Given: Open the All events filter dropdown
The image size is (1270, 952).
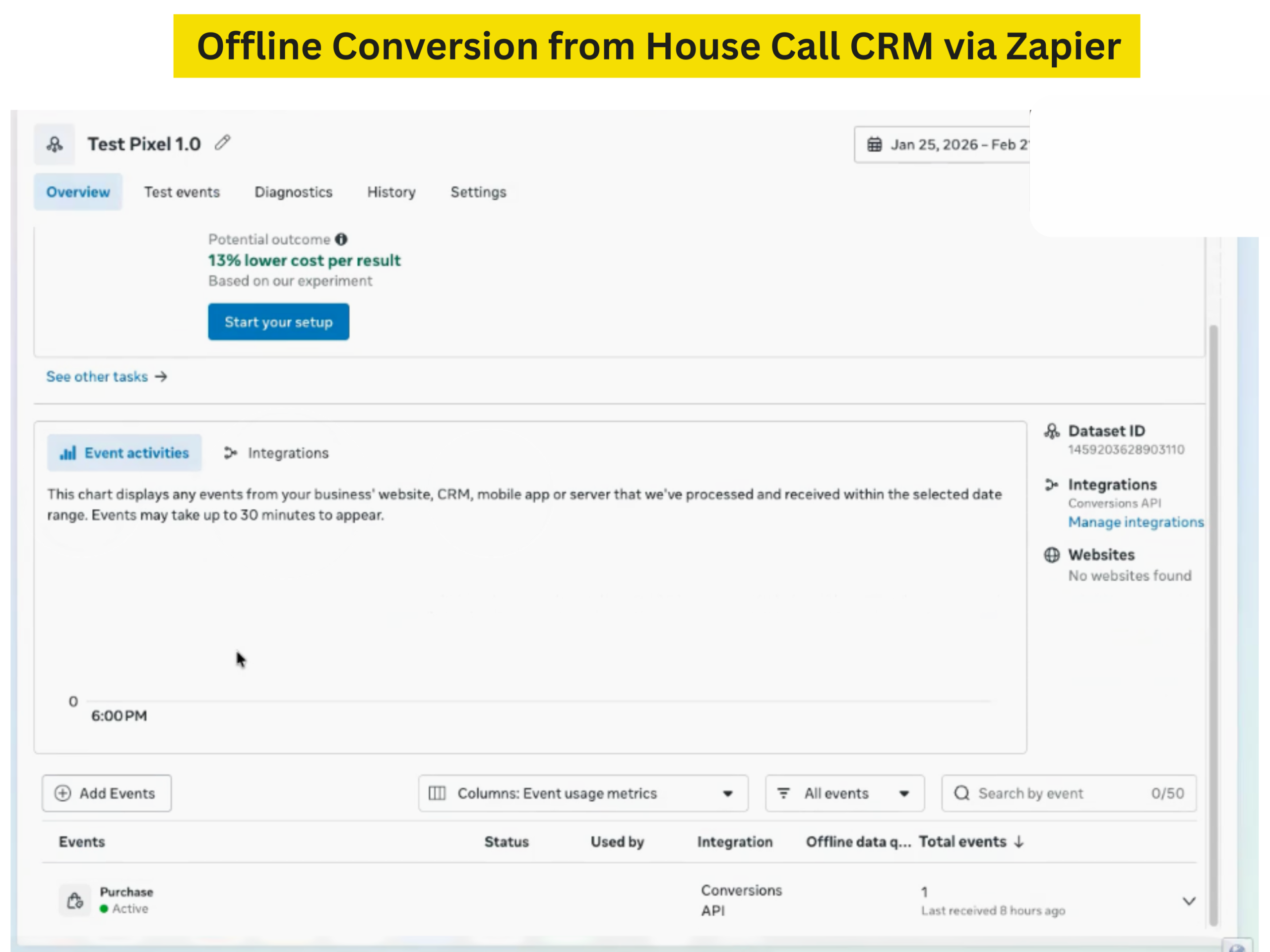Looking at the screenshot, I should click(844, 793).
